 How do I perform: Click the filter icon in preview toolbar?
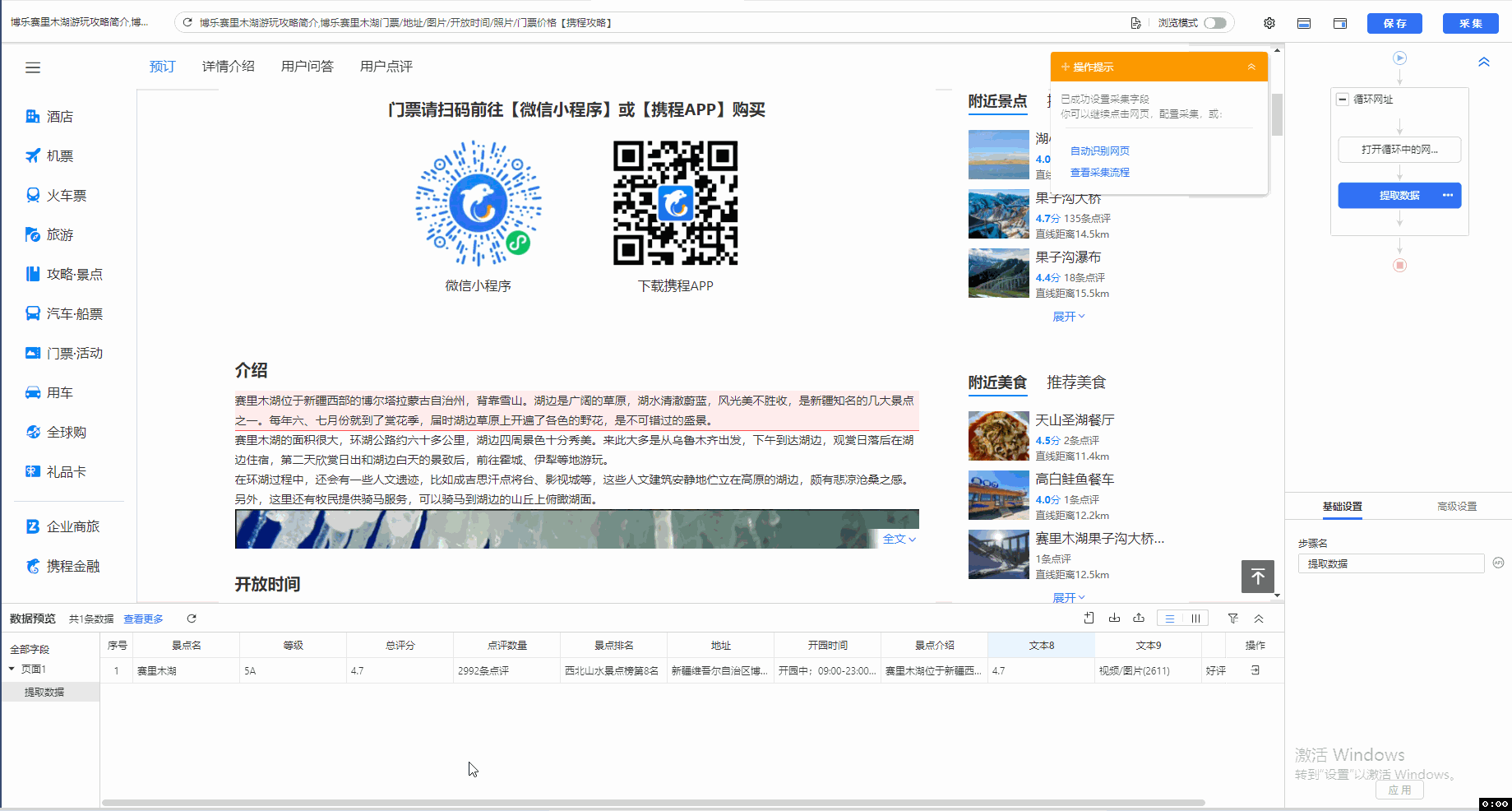point(1233,619)
